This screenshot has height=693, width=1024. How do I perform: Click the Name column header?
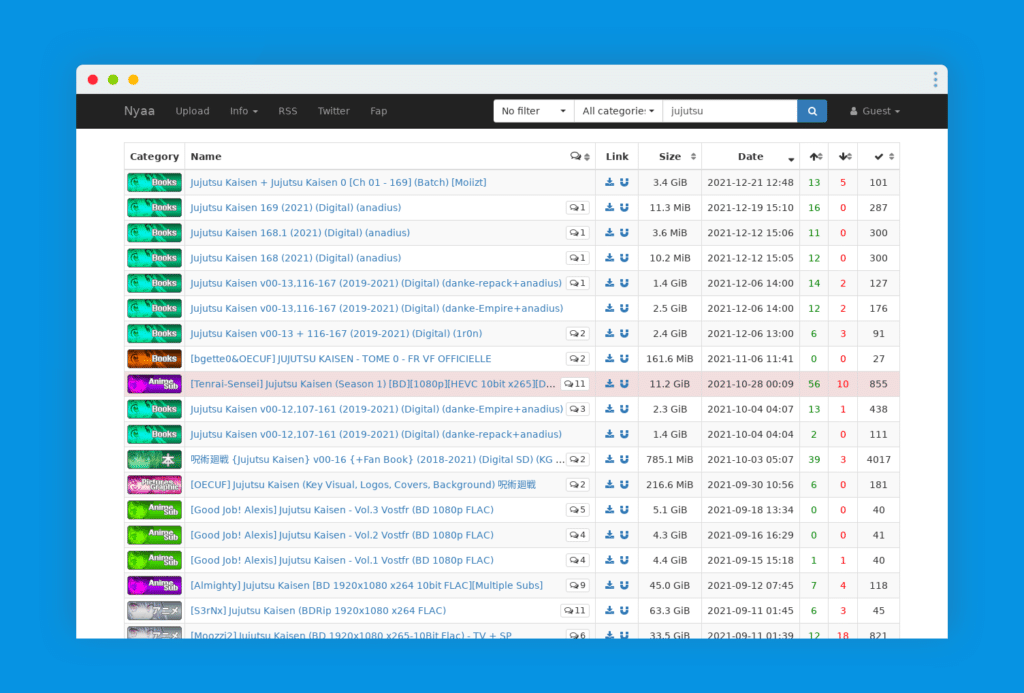point(206,157)
